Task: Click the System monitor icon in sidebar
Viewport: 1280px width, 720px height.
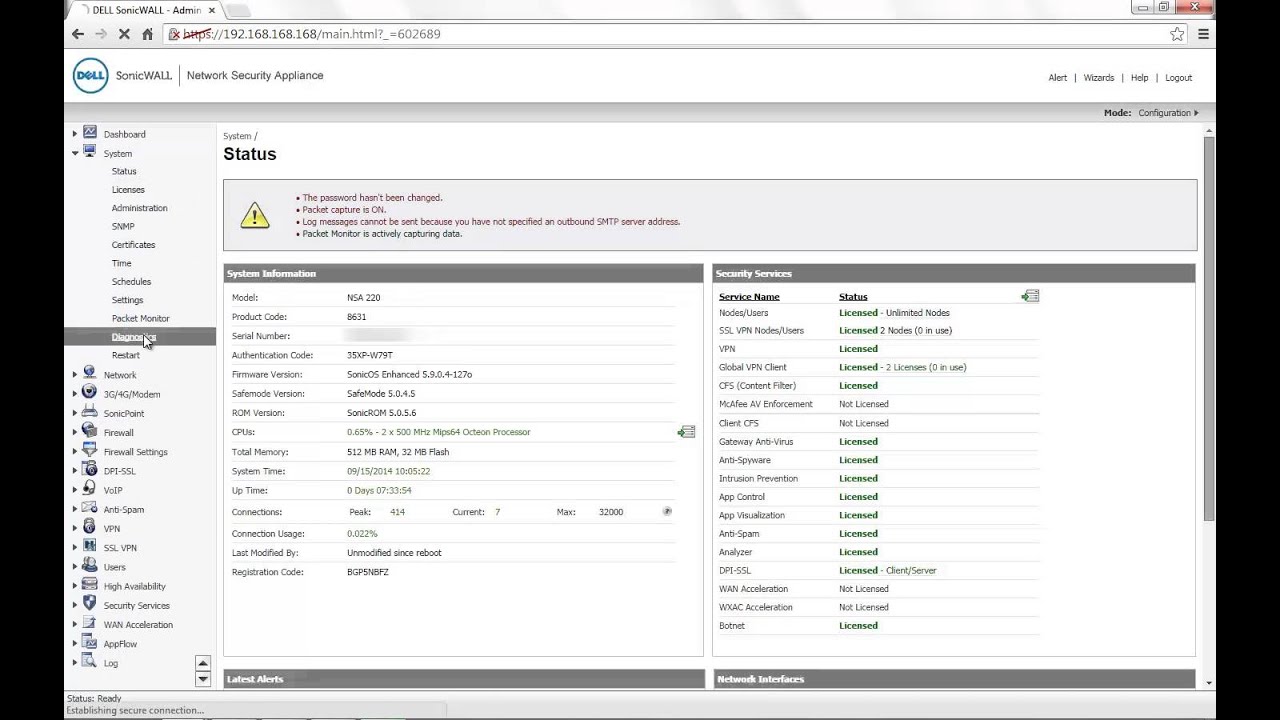Action: click(x=89, y=152)
